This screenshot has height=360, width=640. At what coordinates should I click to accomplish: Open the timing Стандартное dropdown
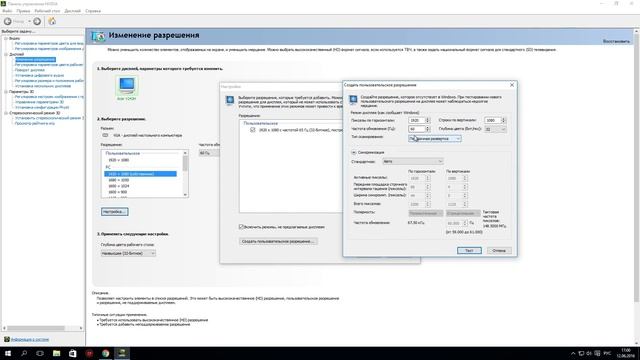coord(413,162)
